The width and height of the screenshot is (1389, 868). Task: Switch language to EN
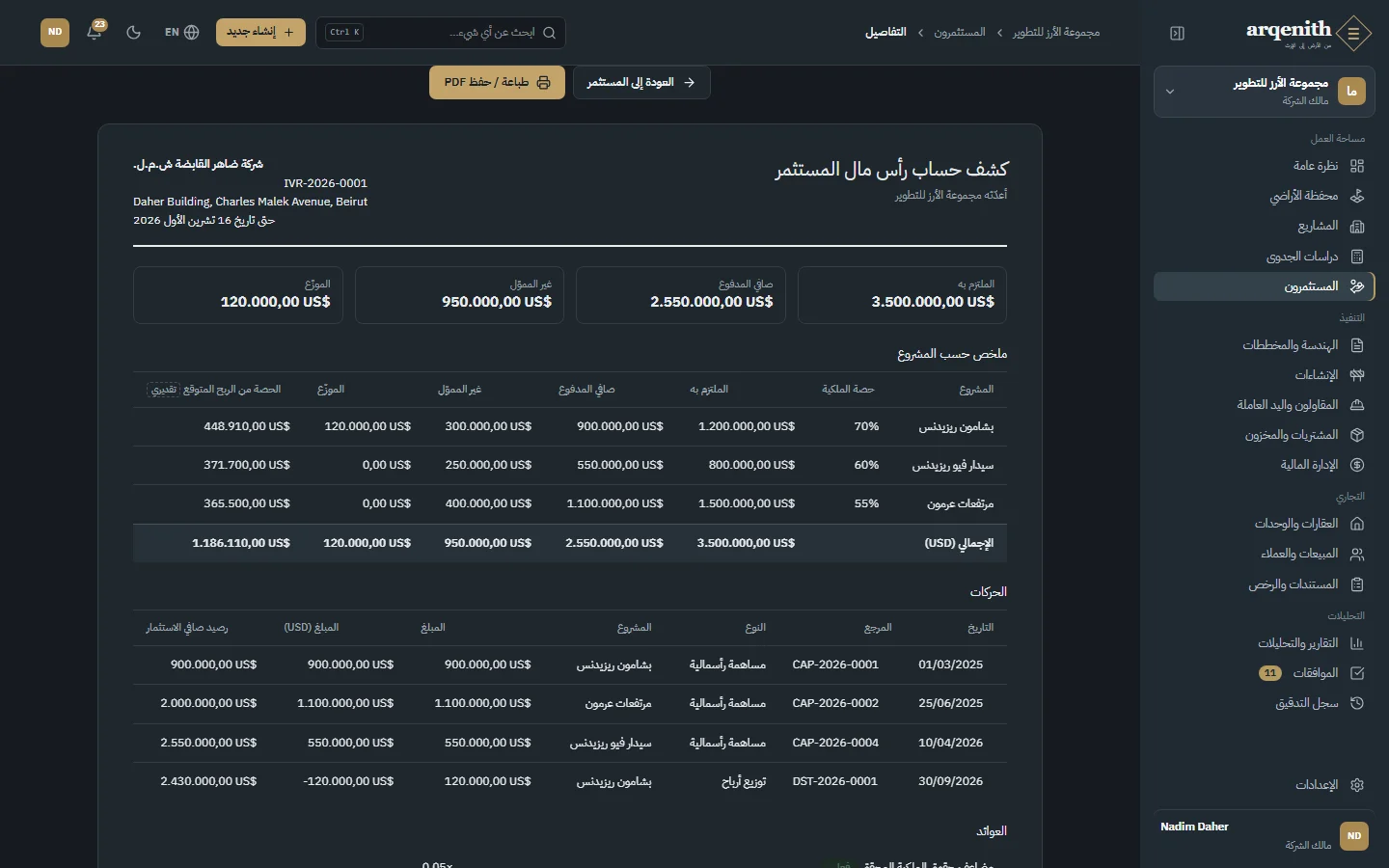pyautogui.click(x=181, y=32)
